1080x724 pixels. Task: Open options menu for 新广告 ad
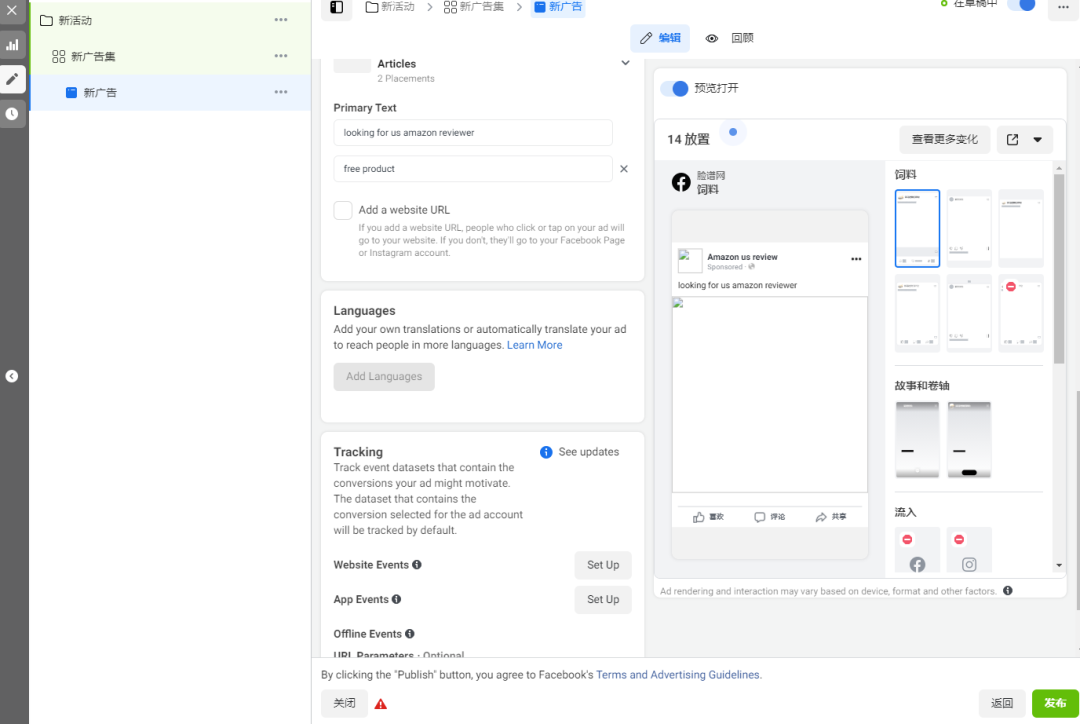point(281,92)
